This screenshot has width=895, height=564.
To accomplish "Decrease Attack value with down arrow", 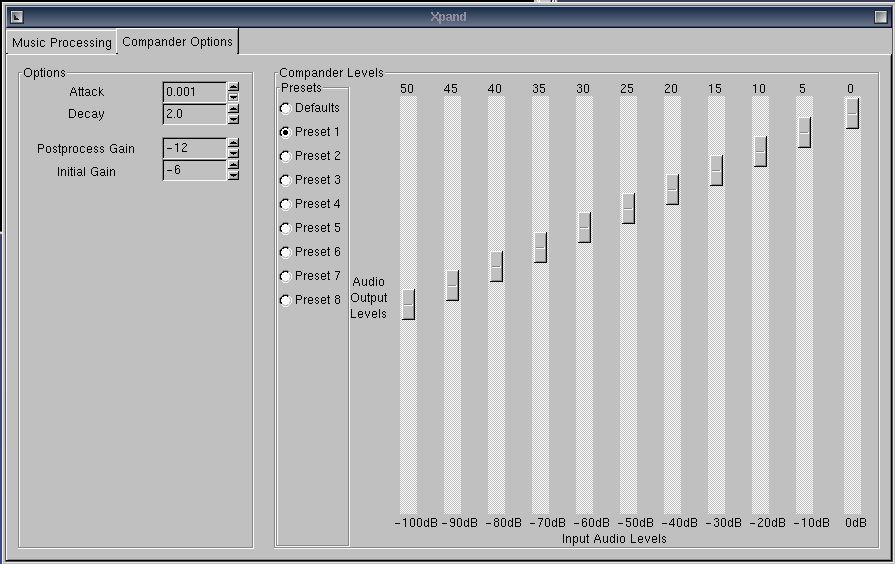I will [x=233, y=97].
